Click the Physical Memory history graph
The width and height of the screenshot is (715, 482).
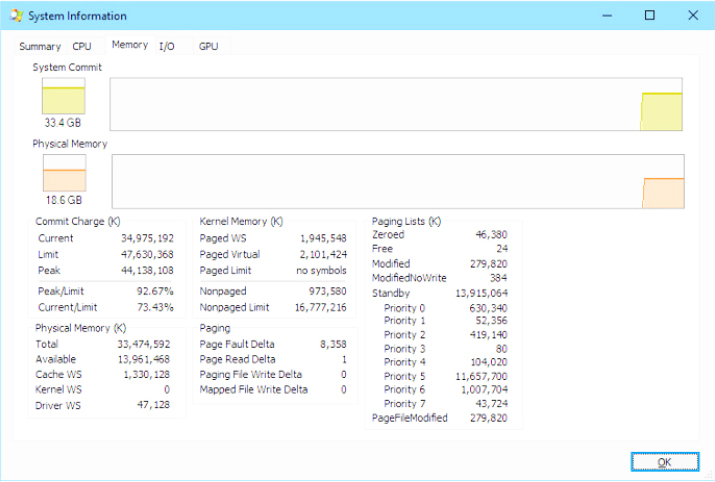pyautogui.click(x=397, y=181)
